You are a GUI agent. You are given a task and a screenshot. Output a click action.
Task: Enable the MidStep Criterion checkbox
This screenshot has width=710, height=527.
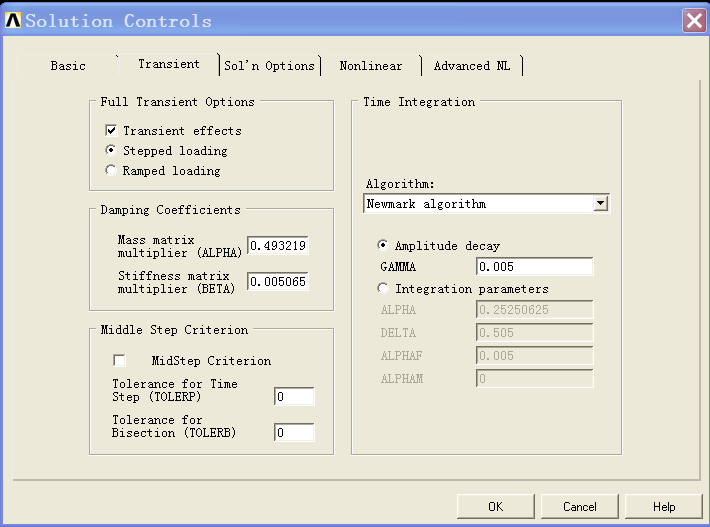[120, 360]
